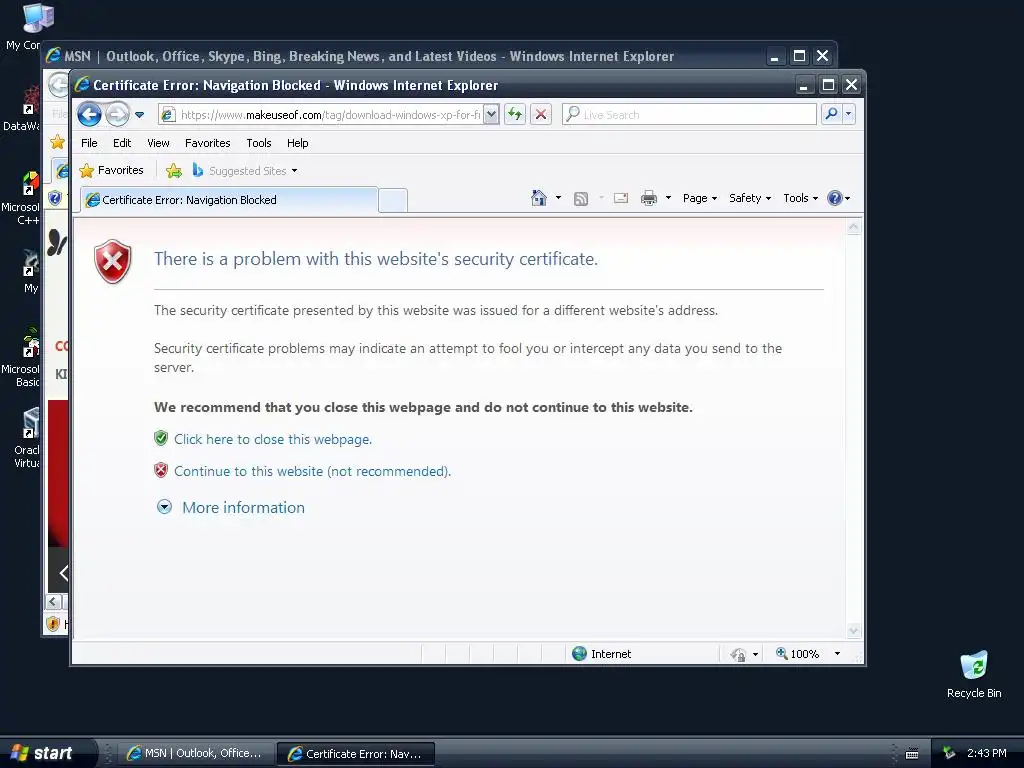1024x768 pixels.
Task: Click the green Refresh page icon
Action: (515, 115)
